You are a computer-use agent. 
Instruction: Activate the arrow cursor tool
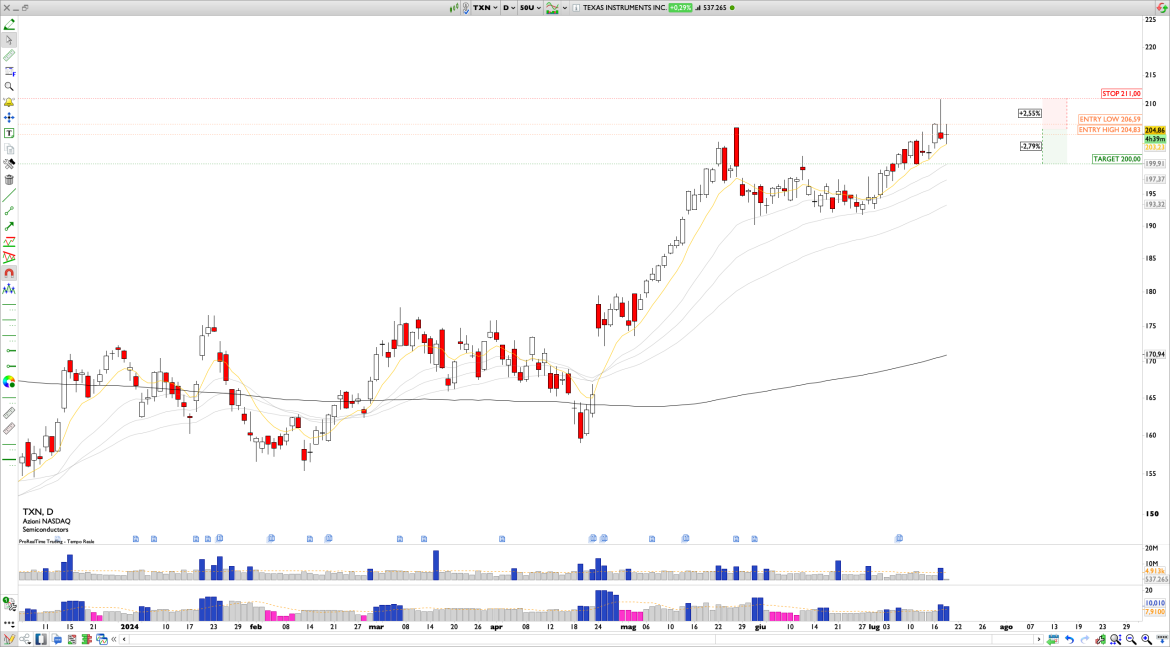(x=9, y=40)
